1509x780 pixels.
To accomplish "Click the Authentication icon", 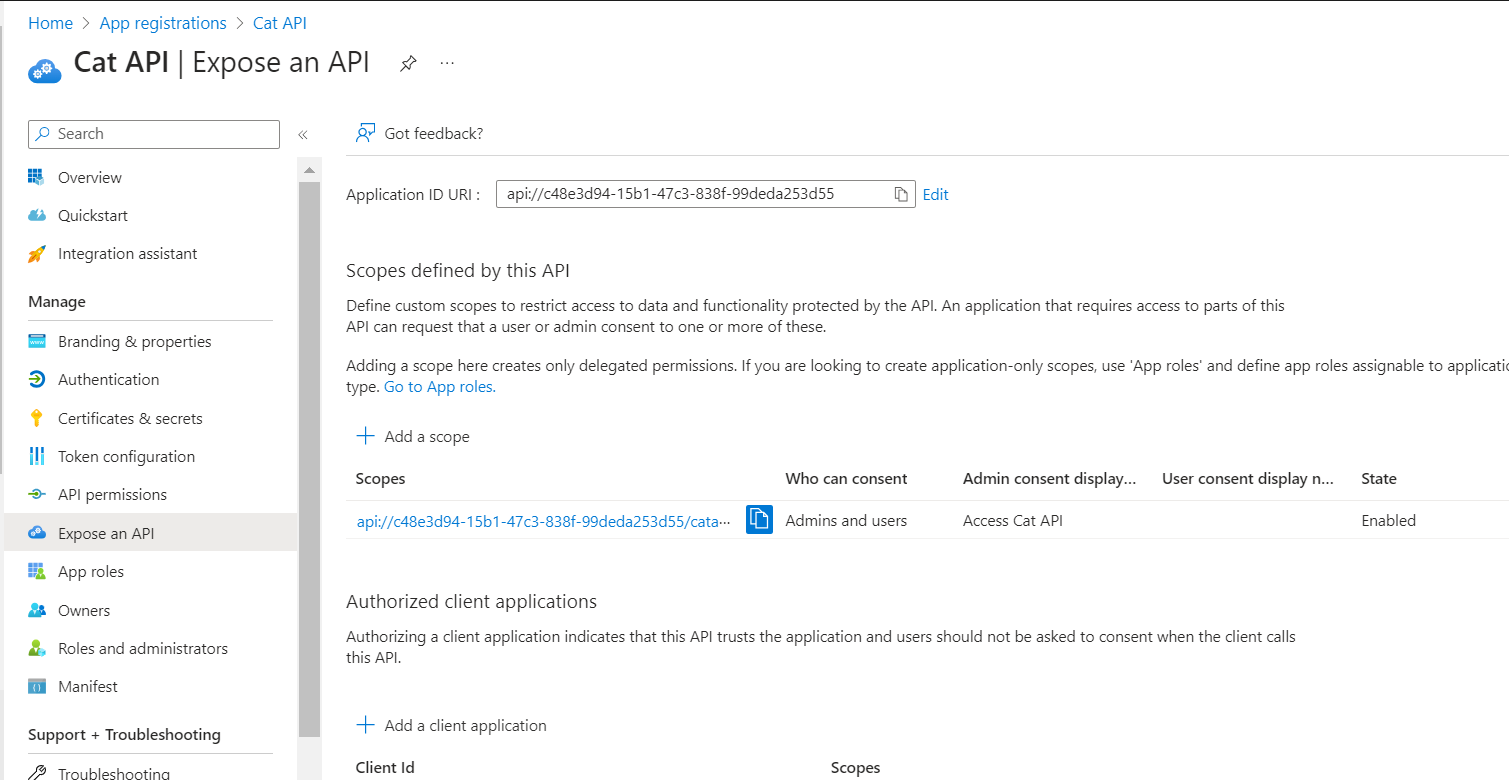I will pyautogui.click(x=37, y=380).
